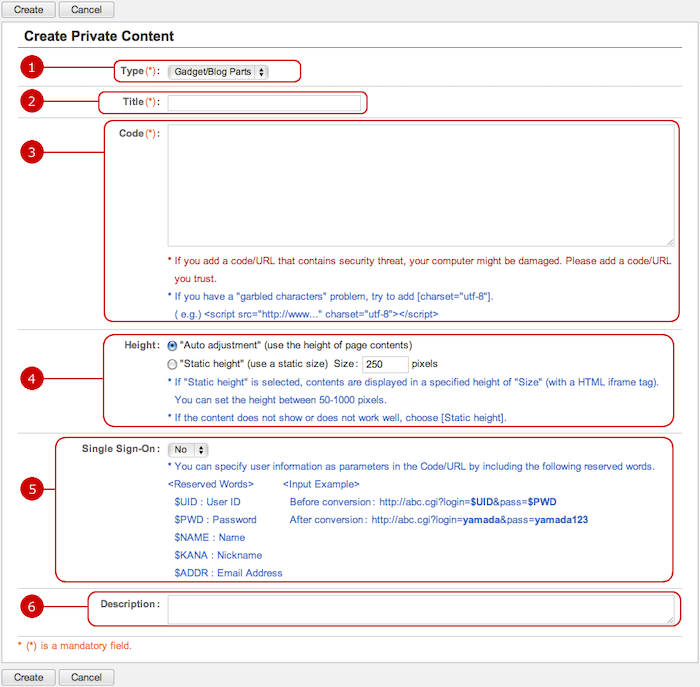Click the Code text area resize handle
700x687 pixels.
(670, 242)
